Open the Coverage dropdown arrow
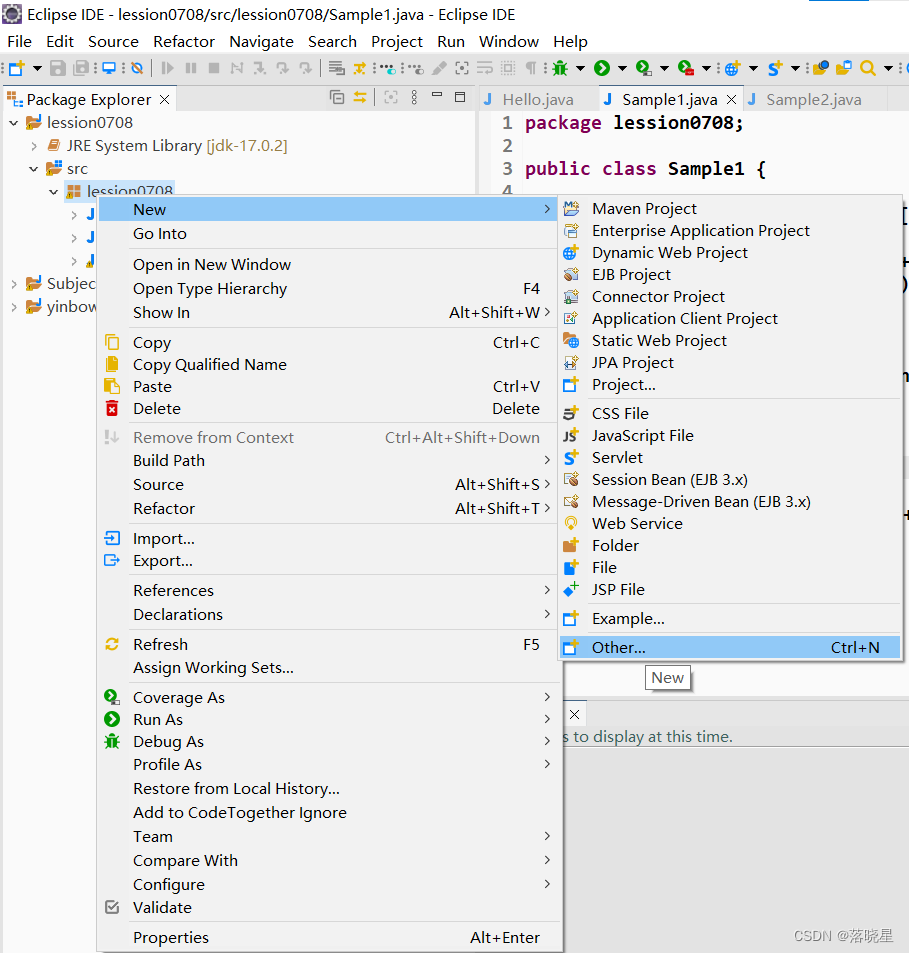 coord(664,68)
